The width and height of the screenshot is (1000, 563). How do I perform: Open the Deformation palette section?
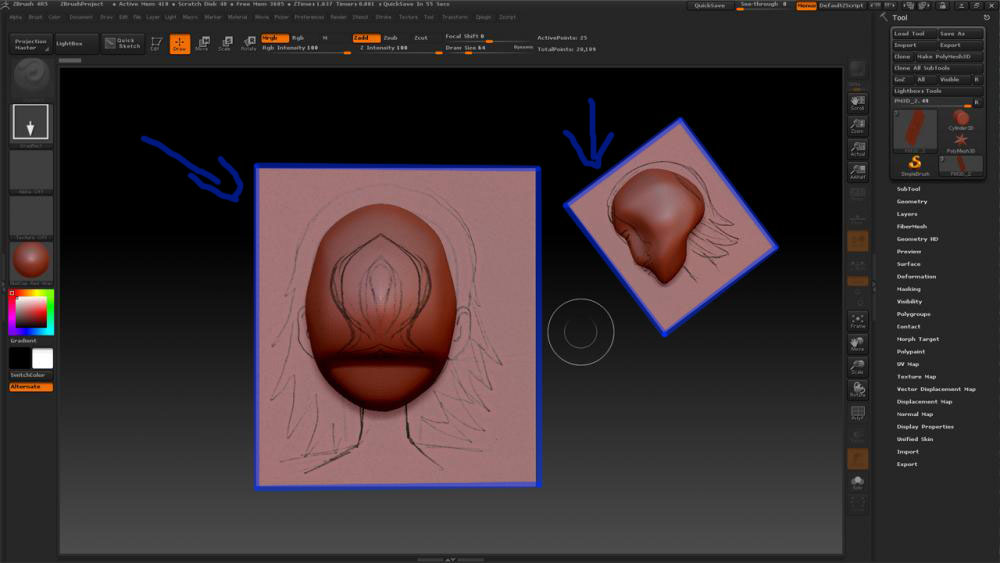coord(916,276)
